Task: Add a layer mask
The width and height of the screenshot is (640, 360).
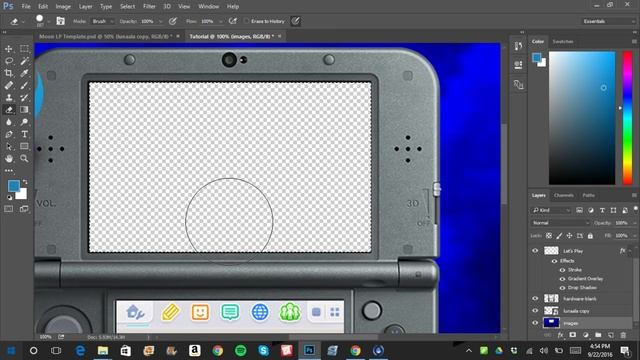Action: tap(573, 335)
